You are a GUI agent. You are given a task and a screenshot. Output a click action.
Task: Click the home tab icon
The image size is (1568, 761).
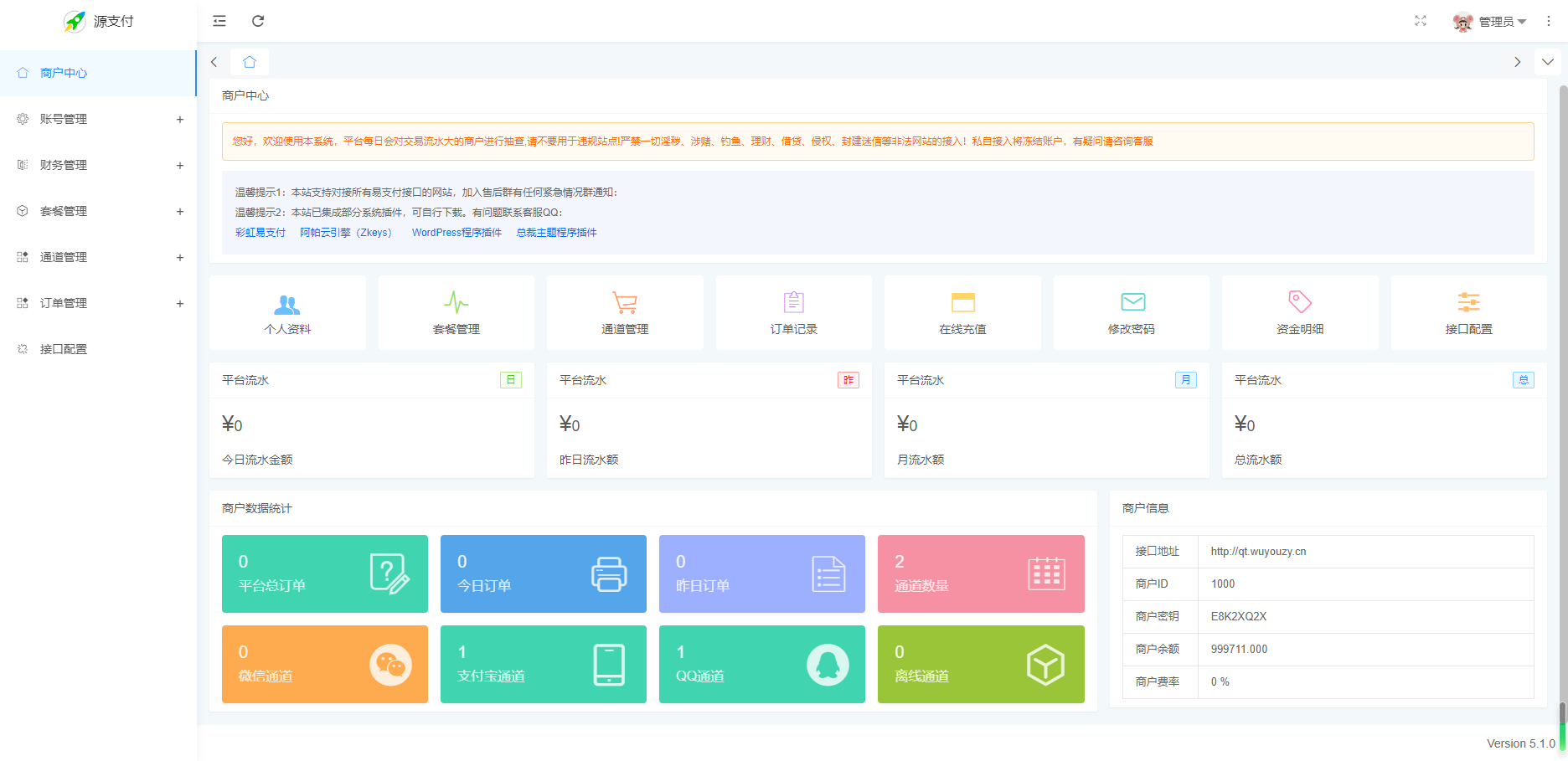250,62
